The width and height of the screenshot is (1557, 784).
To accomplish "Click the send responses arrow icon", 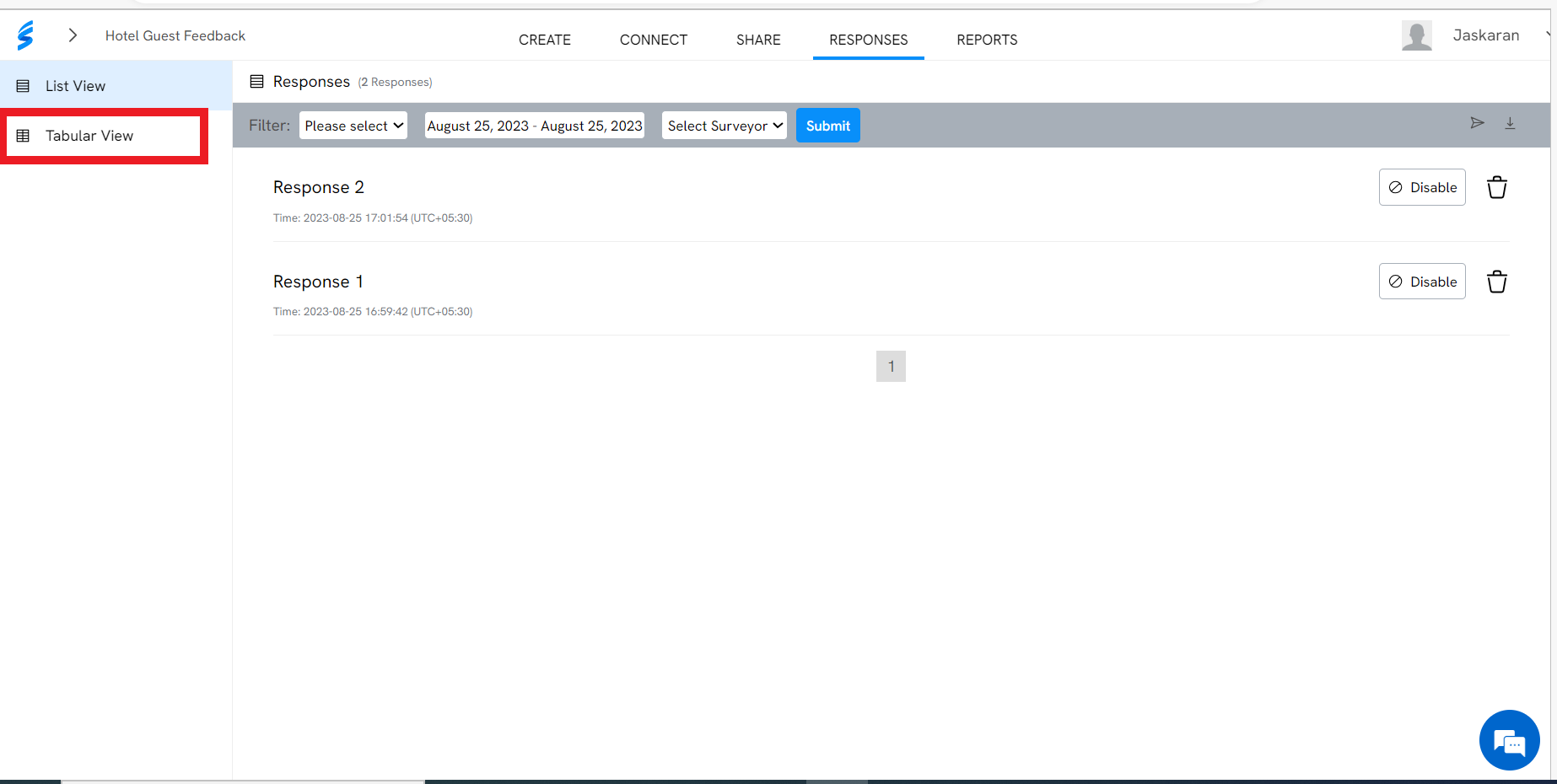I will [x=1477, y=123].
